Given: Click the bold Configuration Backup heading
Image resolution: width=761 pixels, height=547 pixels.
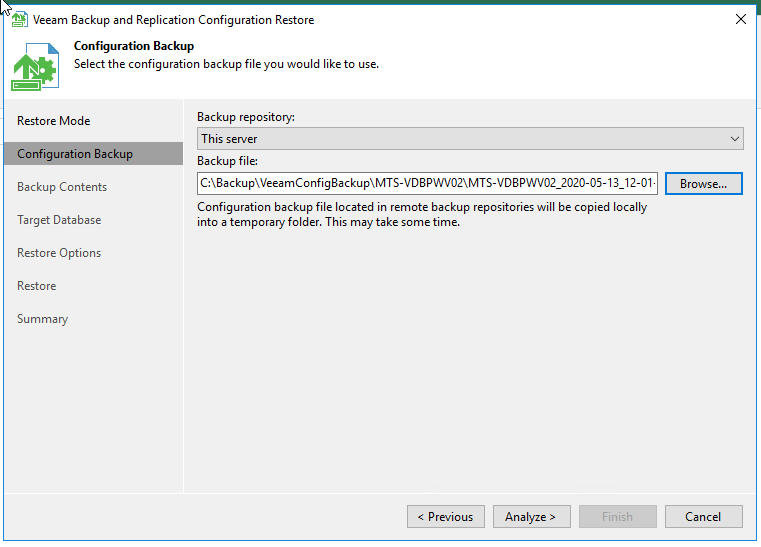Looking at the screenshot, I should tap(134, 46).
